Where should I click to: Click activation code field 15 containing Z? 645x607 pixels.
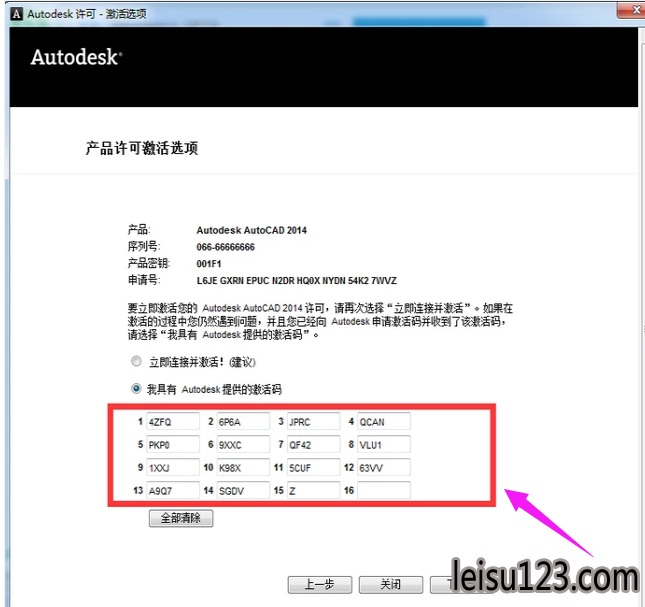313,490
